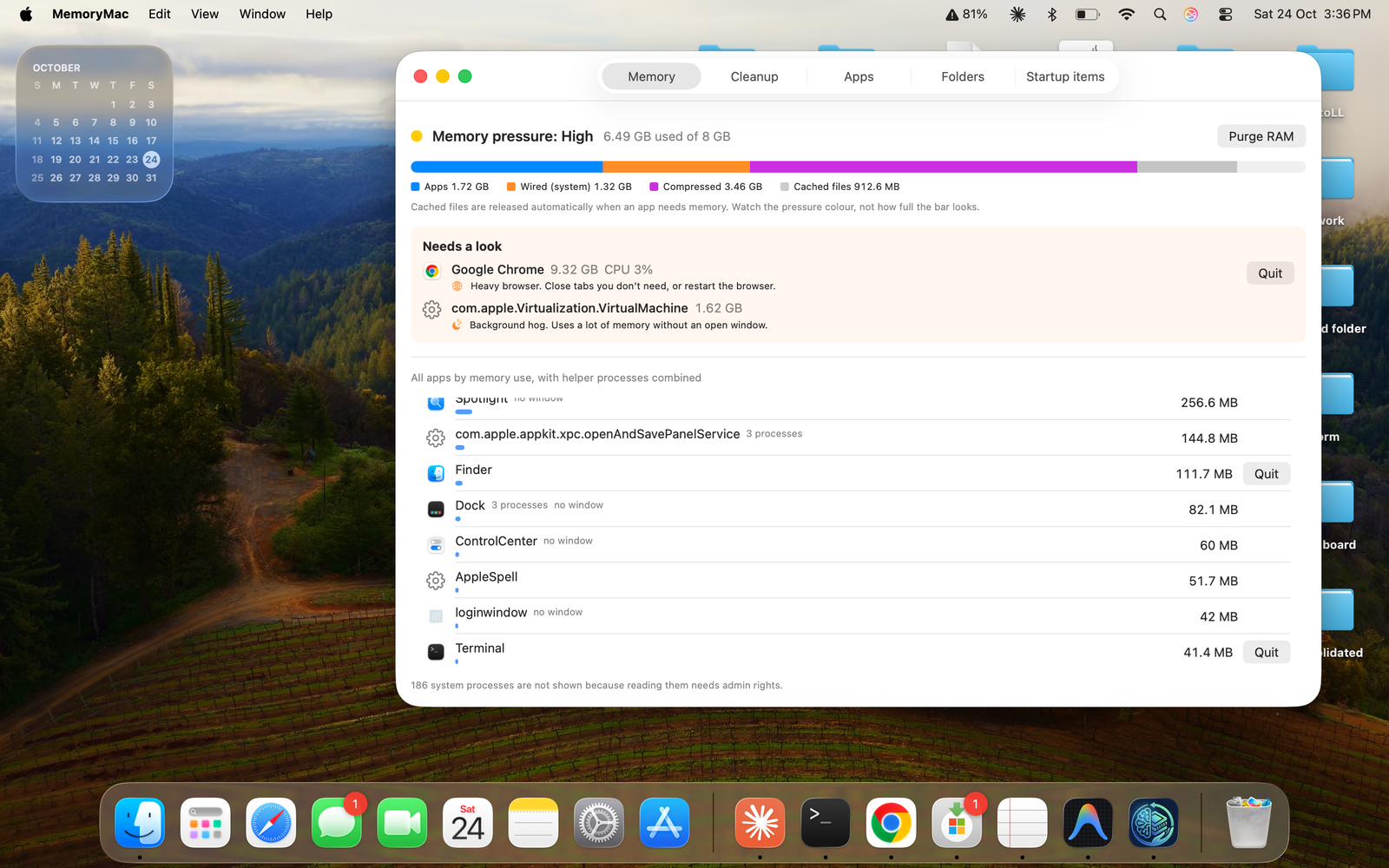
Task: Open FaceTime from the Dock
Action: [402, 823]
